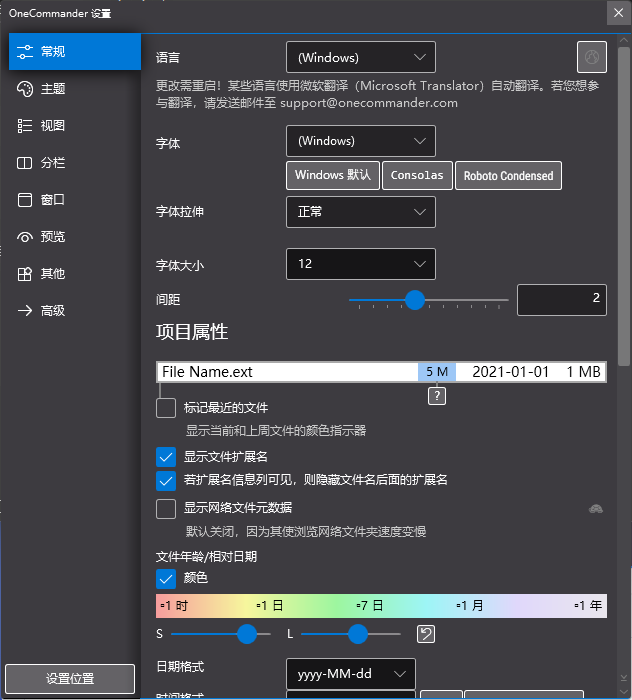Screen dimensions: 632x700
Task: Click the question mark help icon
Action: [x=437, y=396]
